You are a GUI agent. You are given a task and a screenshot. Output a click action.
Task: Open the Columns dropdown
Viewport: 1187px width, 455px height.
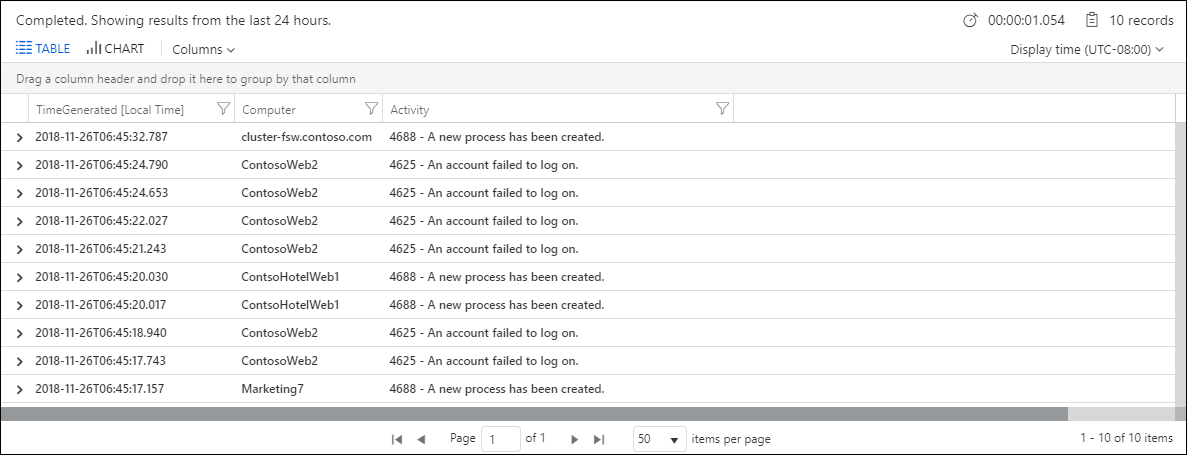[x=203, y=49]
